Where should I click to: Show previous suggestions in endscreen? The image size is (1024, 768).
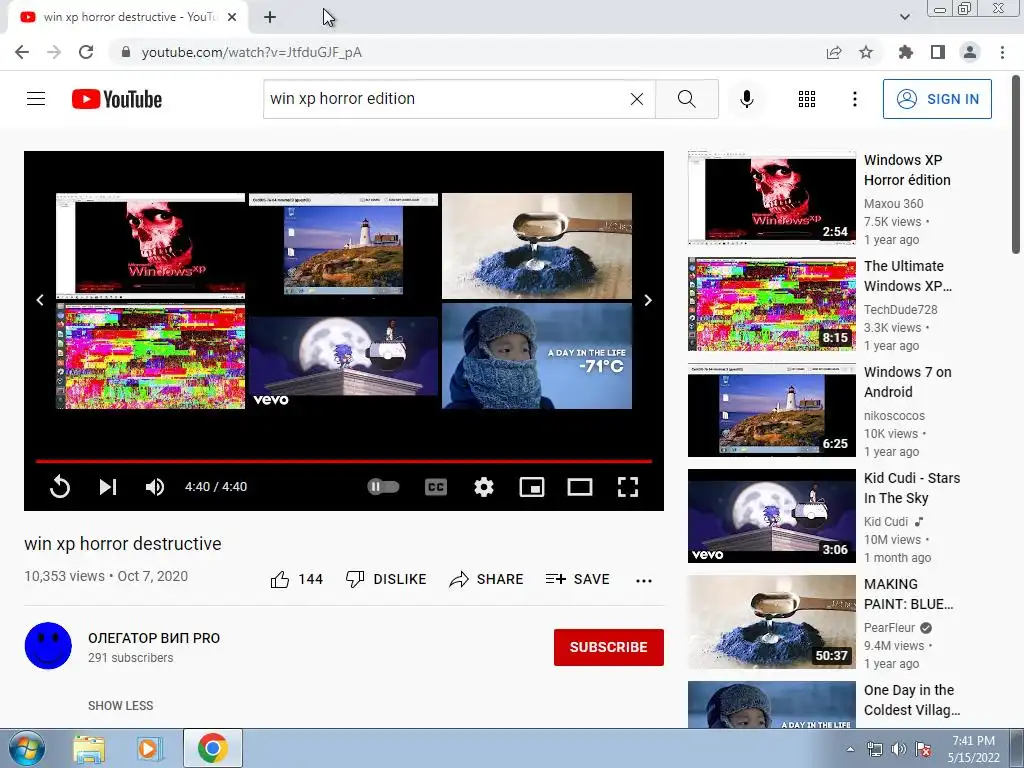[40, 300]
